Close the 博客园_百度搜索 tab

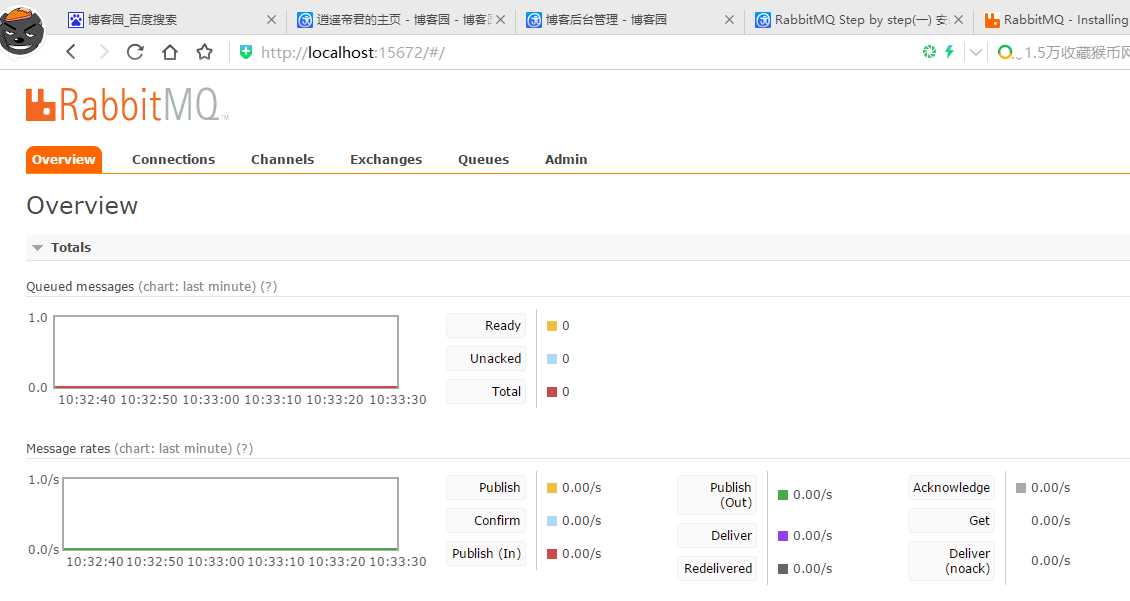click(x=272, y=19)
